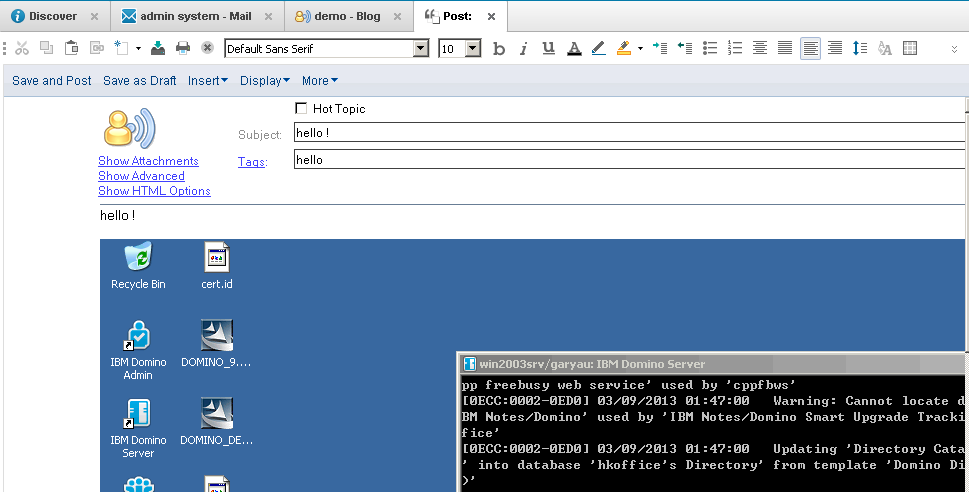Open the font size 10 dropdown
This screenshot has width=969, height=492.
tap(473, 48)
